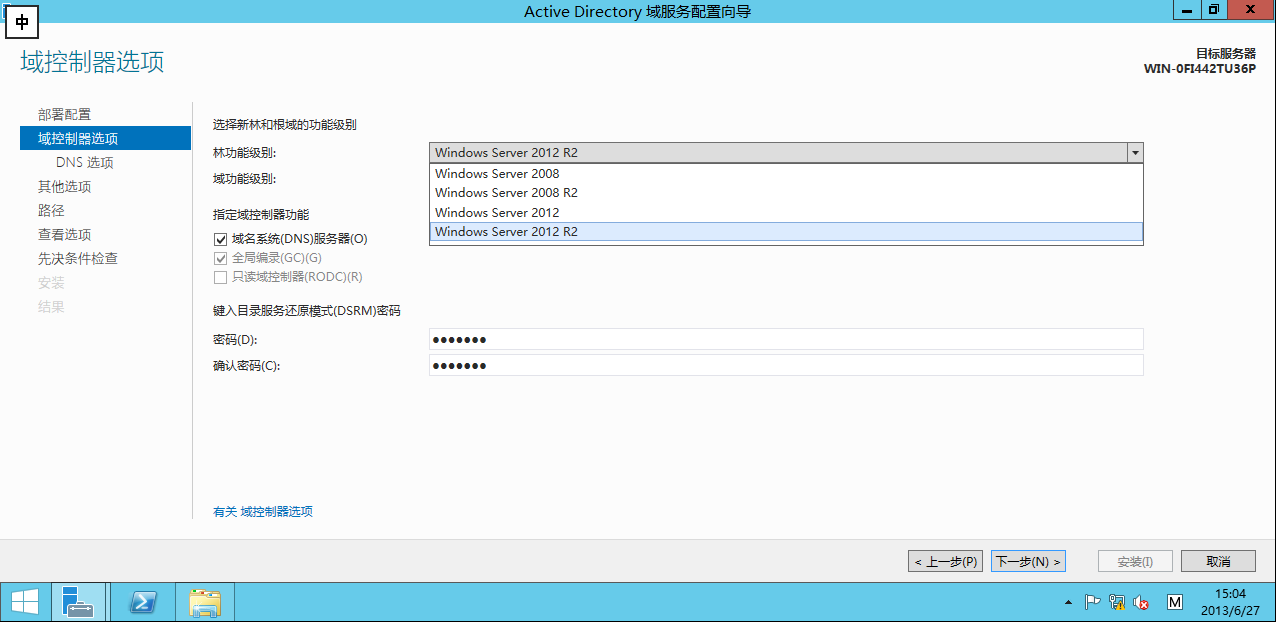Click the 键入目录服务还原模式(DSRM)密码 text

[307, 311]
